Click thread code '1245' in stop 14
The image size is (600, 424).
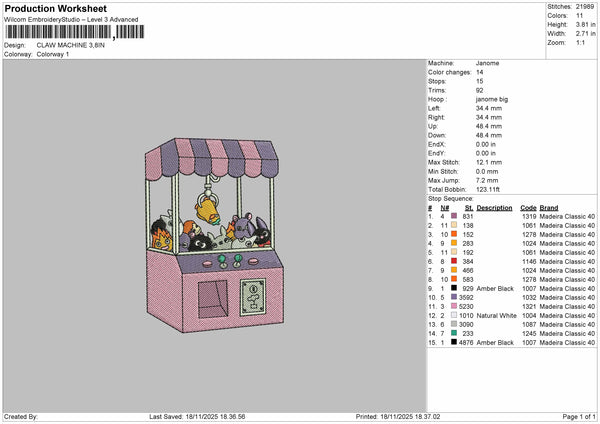click(529, 334)
